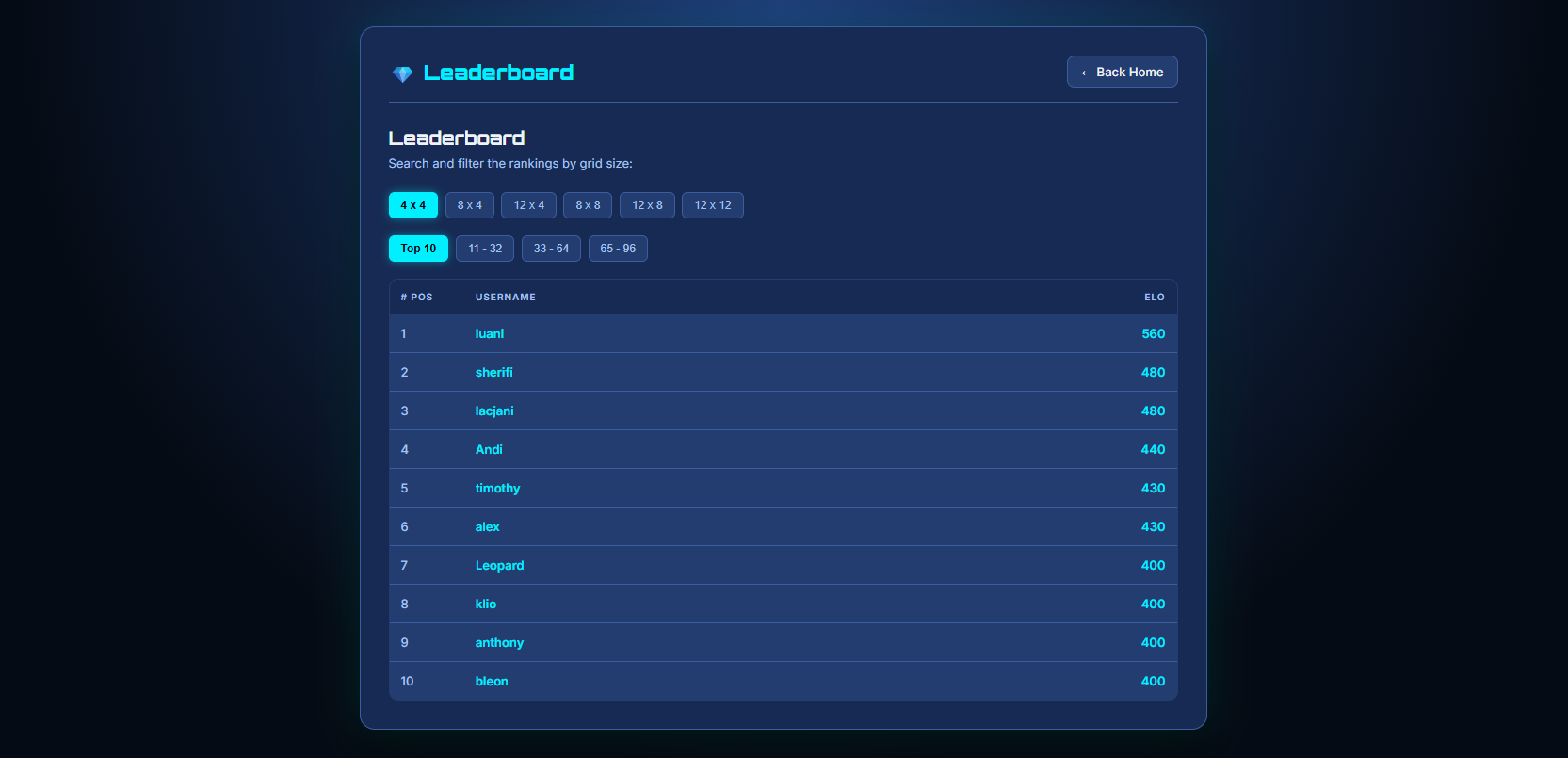The width and height of the screenshot is (1568, 758).
Task: Open luani's username in row 1
Action: [x=490, y=333]
